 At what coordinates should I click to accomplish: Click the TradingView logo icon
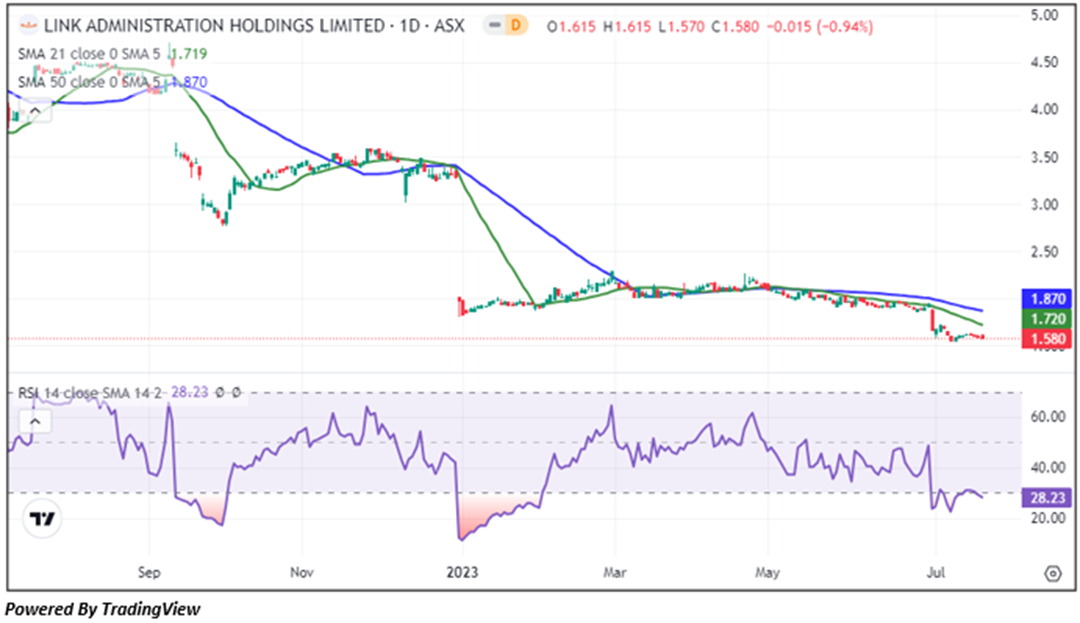point(42,519)
